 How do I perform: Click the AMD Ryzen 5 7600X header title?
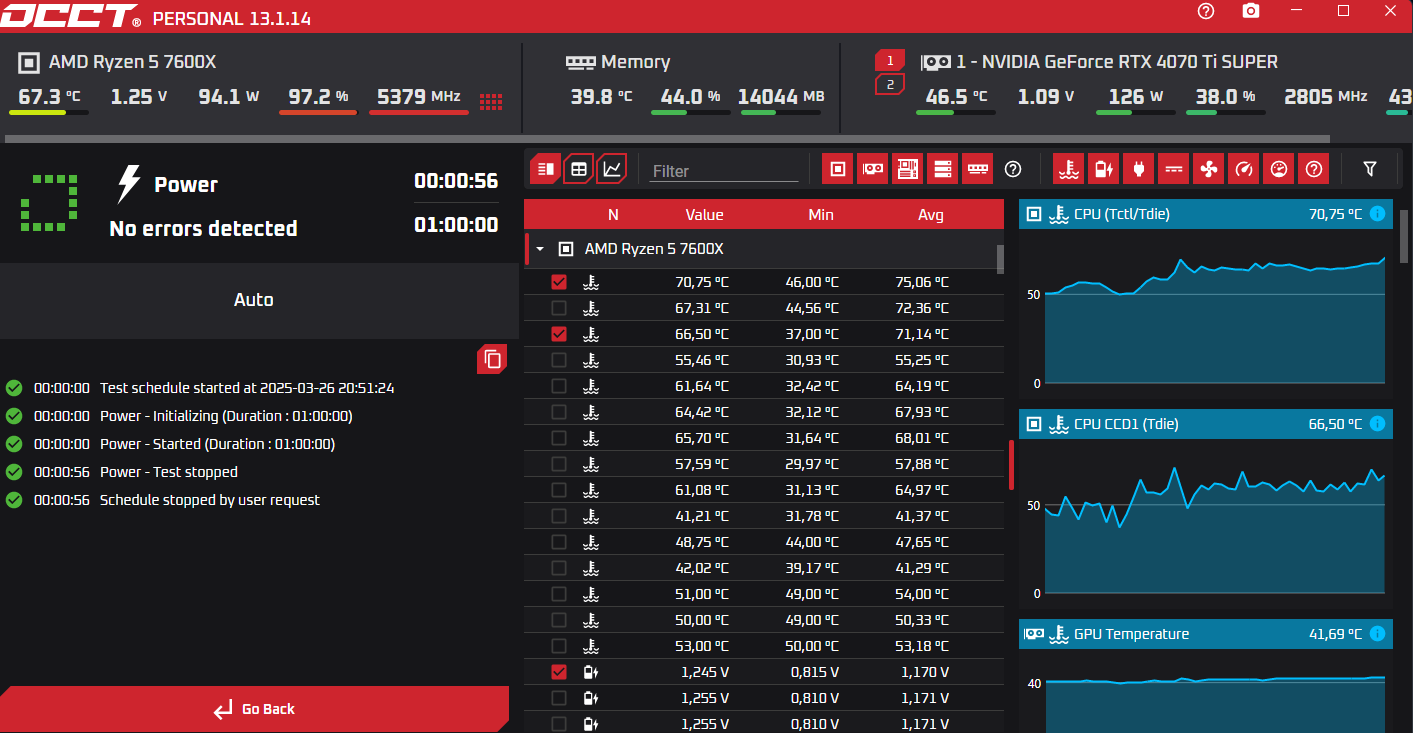[x=132, y=62]
